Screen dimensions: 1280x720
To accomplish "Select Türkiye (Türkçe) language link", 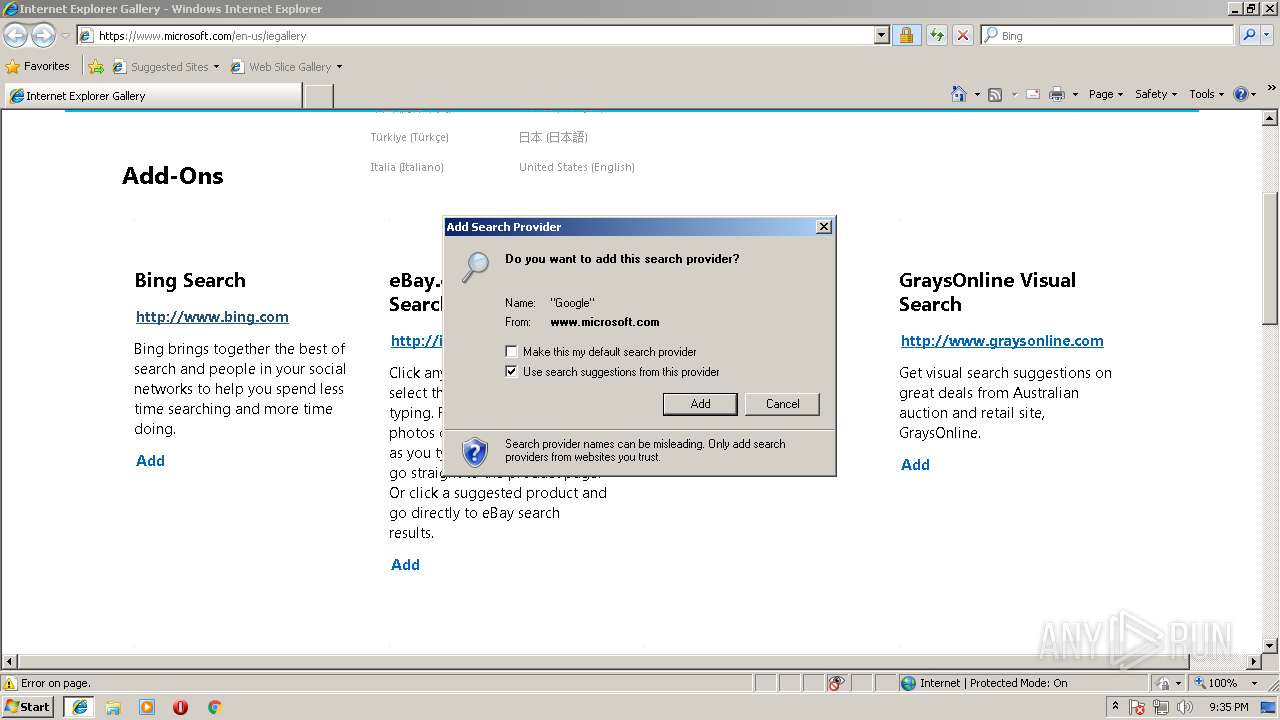I will tap(409, 137).
